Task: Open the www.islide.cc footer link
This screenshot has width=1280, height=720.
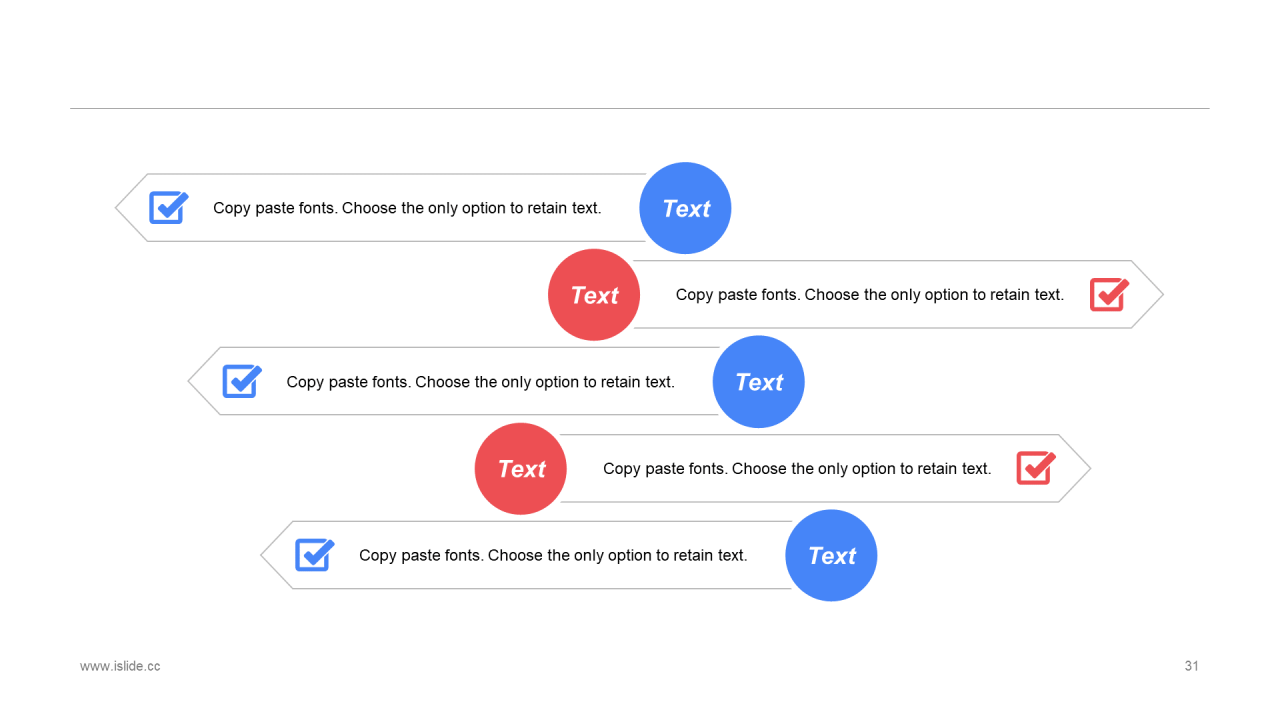Action: point(120,666)
